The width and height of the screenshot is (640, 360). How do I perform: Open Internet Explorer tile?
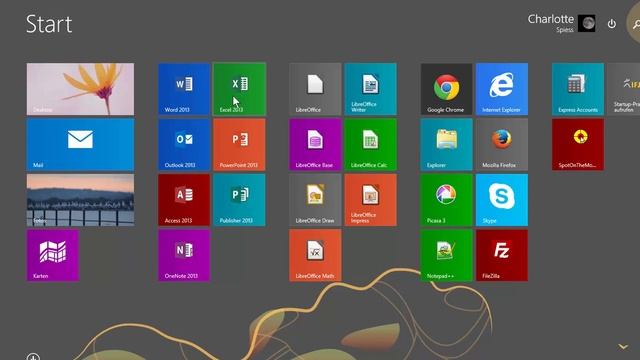coord(502,89)
